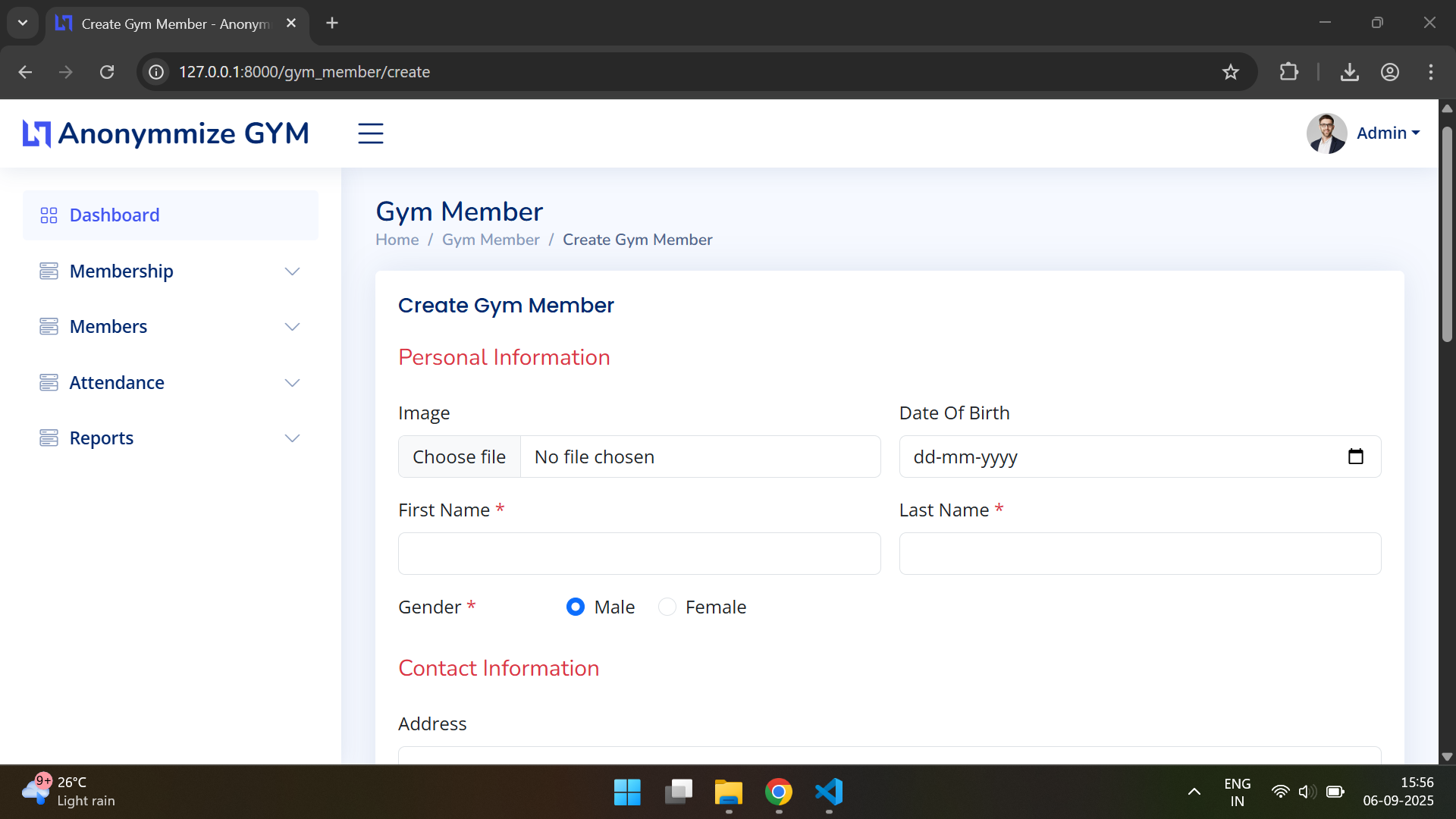Open a new browser tab
This screenshot has height=819, width=1456.
coord(331,24)
